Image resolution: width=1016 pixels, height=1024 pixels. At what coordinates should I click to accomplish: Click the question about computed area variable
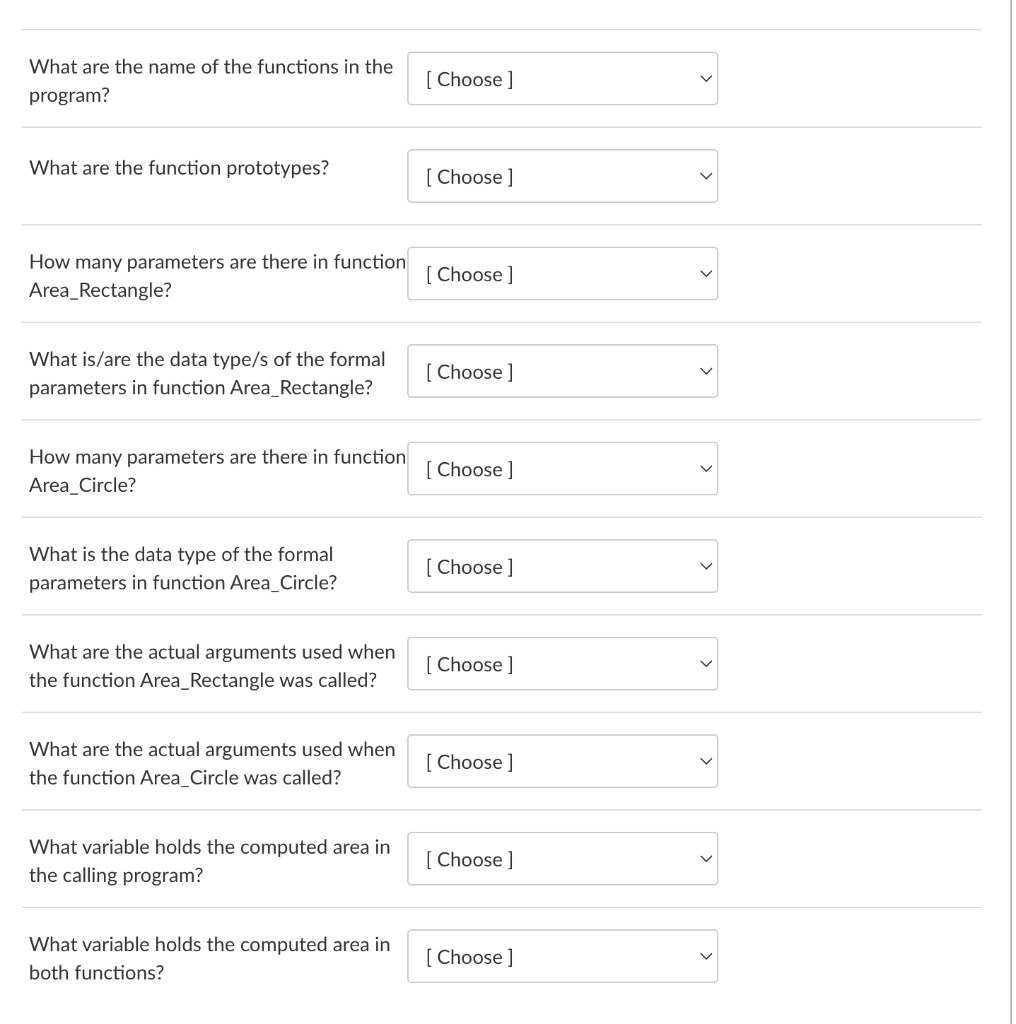[210, 858]
